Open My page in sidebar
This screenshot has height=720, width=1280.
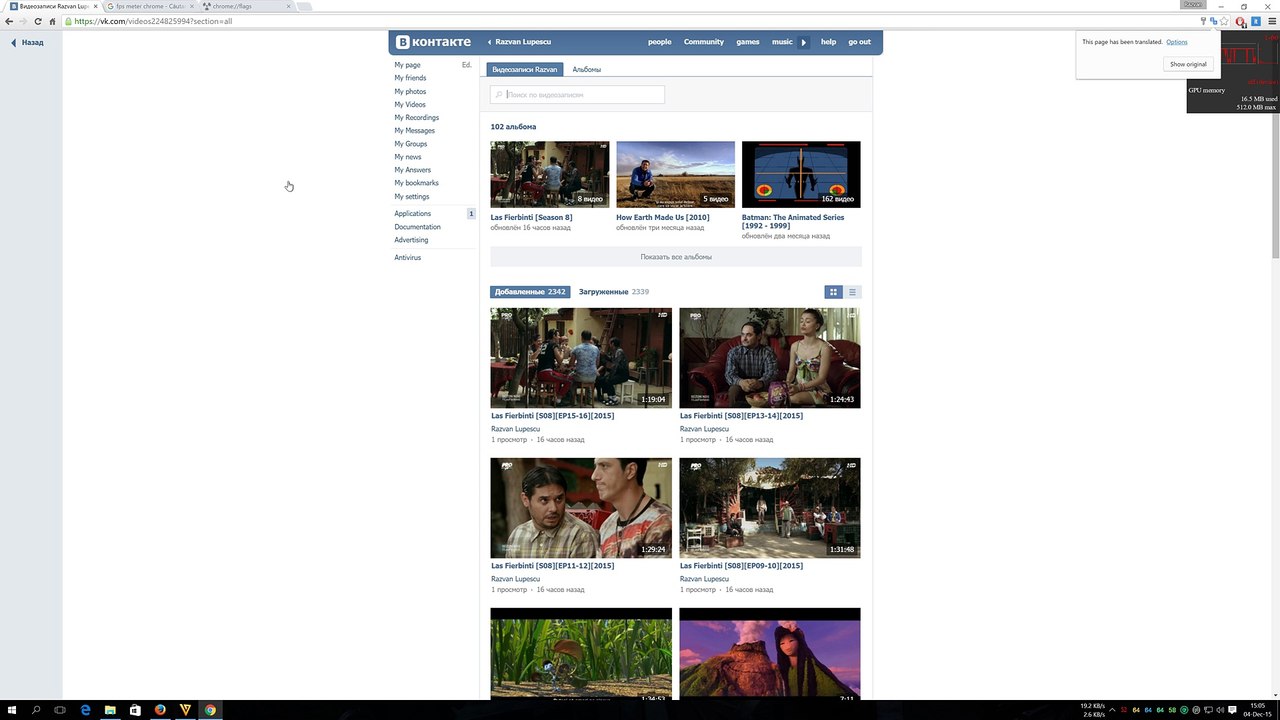click(408, 65)
